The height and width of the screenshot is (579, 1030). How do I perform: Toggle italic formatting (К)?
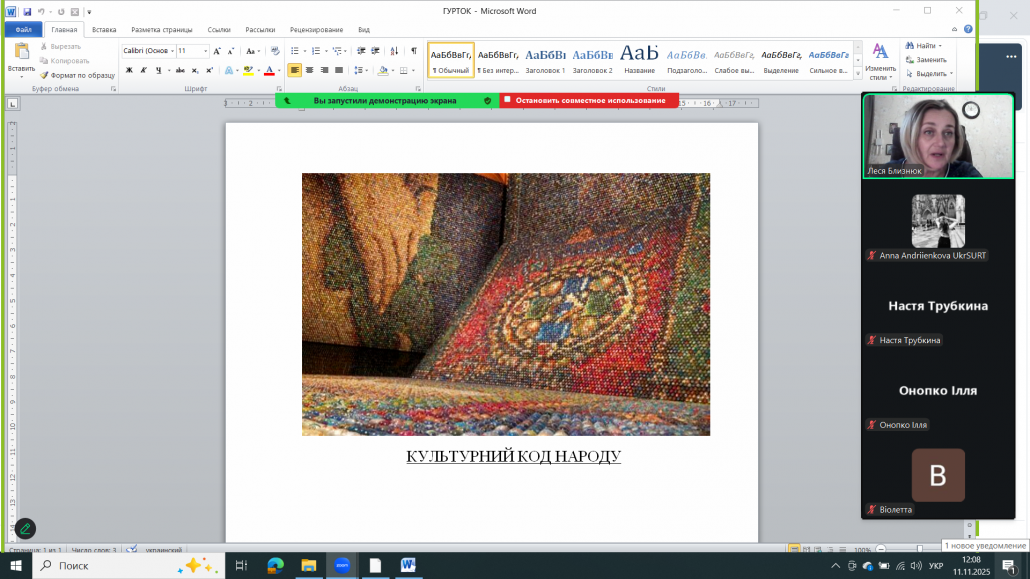[x=145, y=70]
